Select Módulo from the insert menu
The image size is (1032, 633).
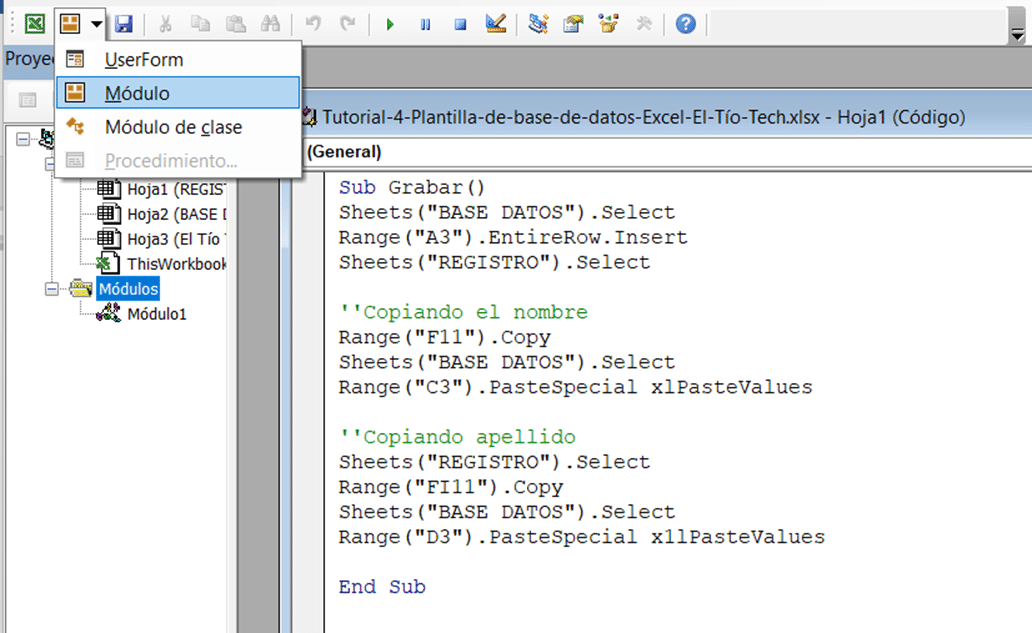pyautogui.click(x=137, y=93)
